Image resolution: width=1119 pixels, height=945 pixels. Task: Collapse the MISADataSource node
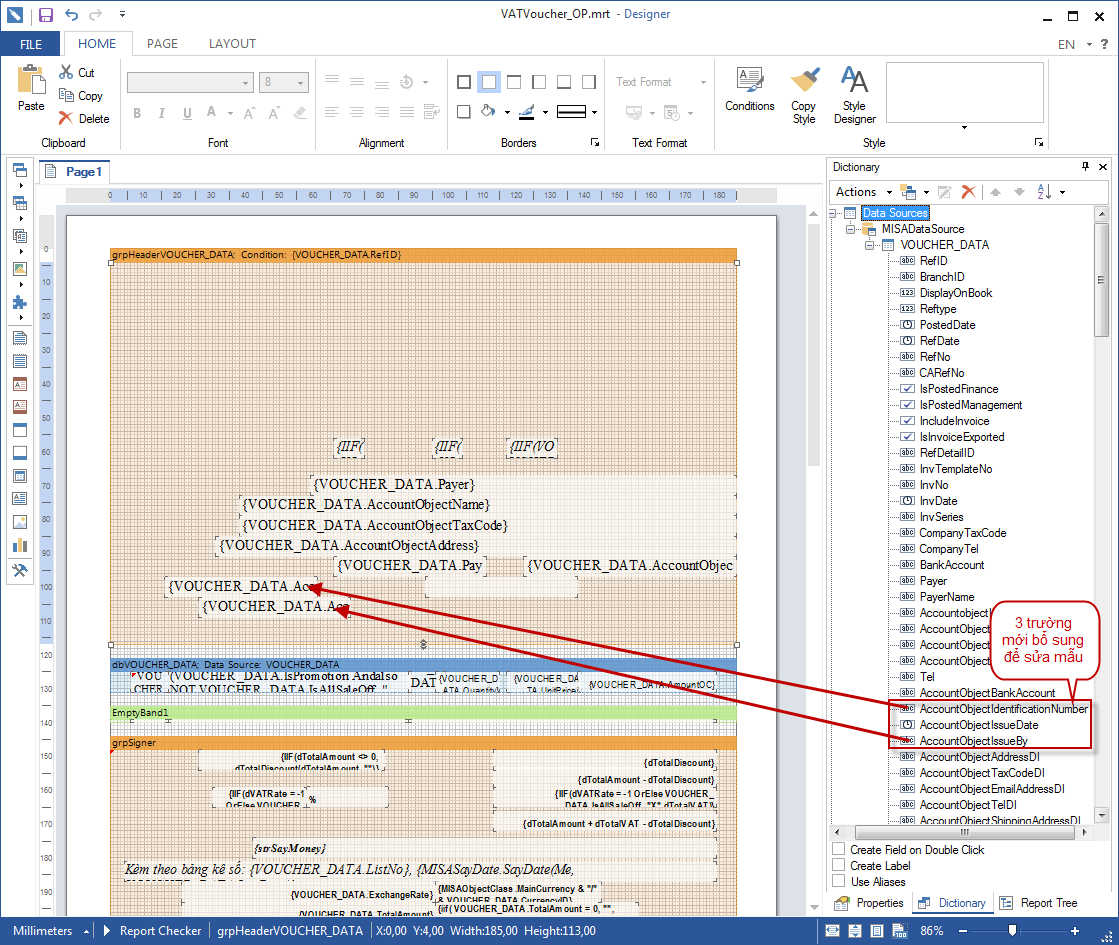(x=850, y=229)
